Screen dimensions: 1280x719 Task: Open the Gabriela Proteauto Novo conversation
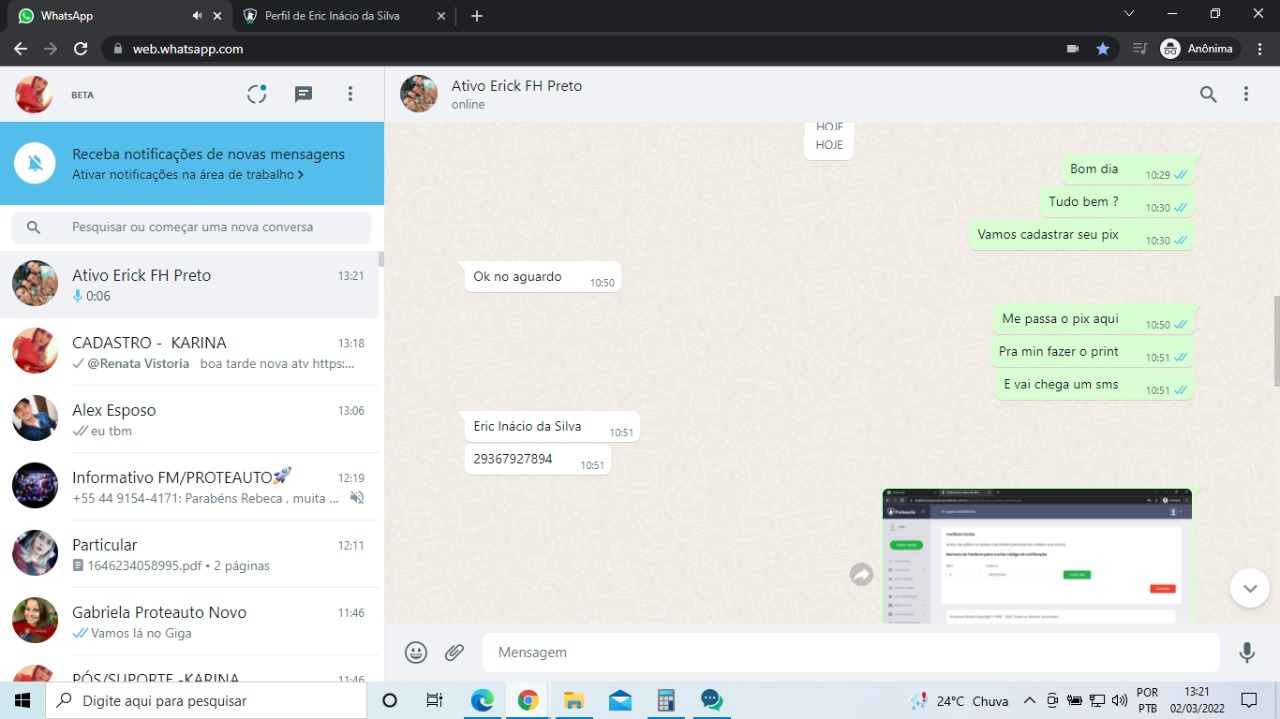[190, 621]
